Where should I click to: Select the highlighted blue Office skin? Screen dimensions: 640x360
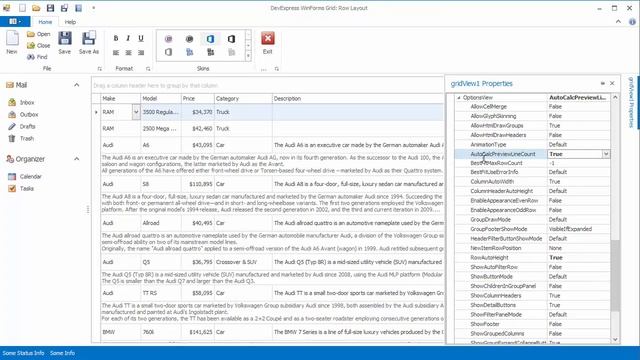click(210, 39)
